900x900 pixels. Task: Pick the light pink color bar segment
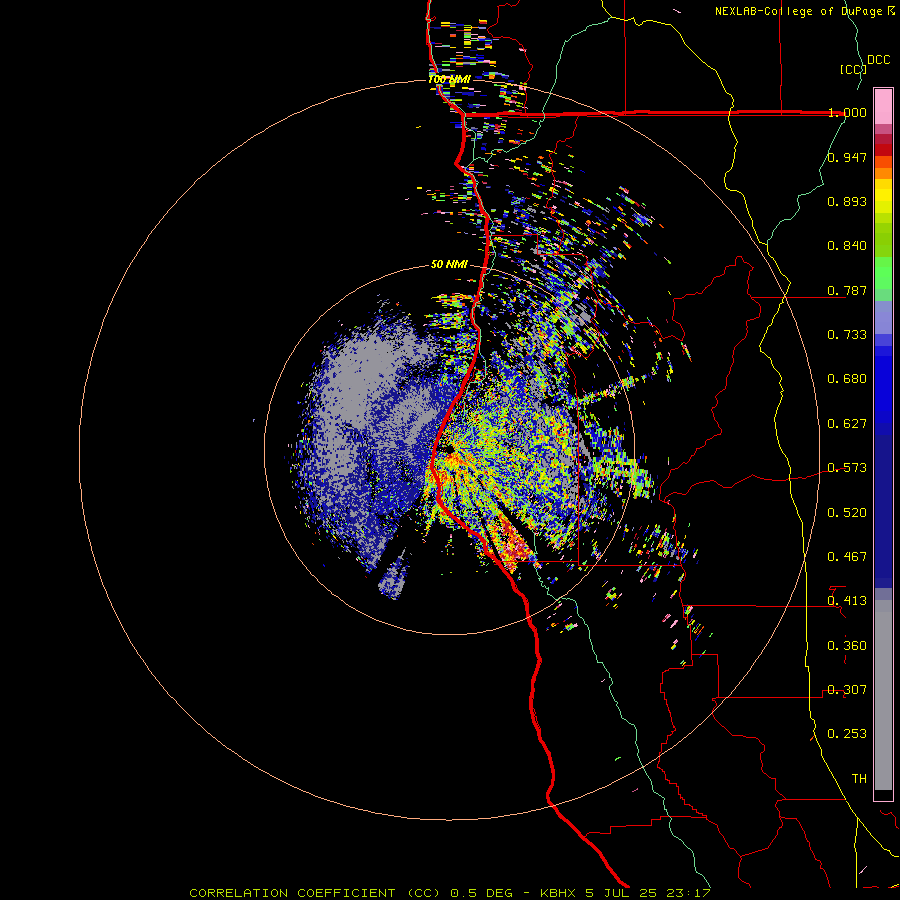click(x=883, y=106)
